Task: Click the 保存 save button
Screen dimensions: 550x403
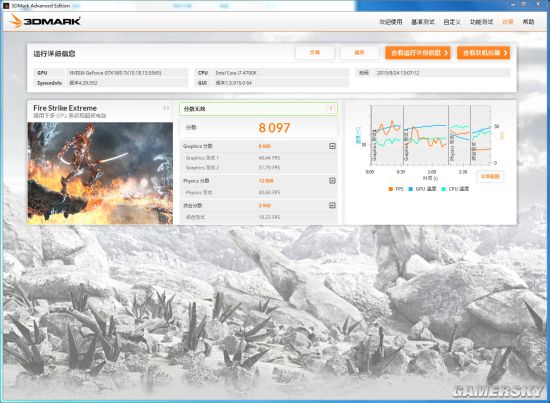Action: coord(360,53)
